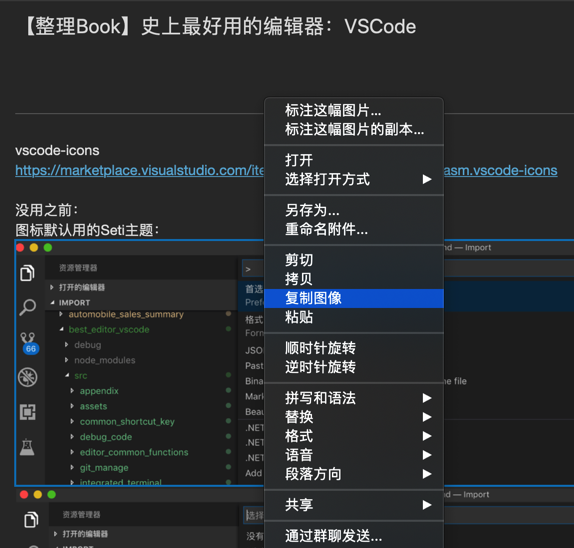This screenshot has height=548, width=574.
Task: Open 选择打开方式 submenu
Action: tap(354, 179)
